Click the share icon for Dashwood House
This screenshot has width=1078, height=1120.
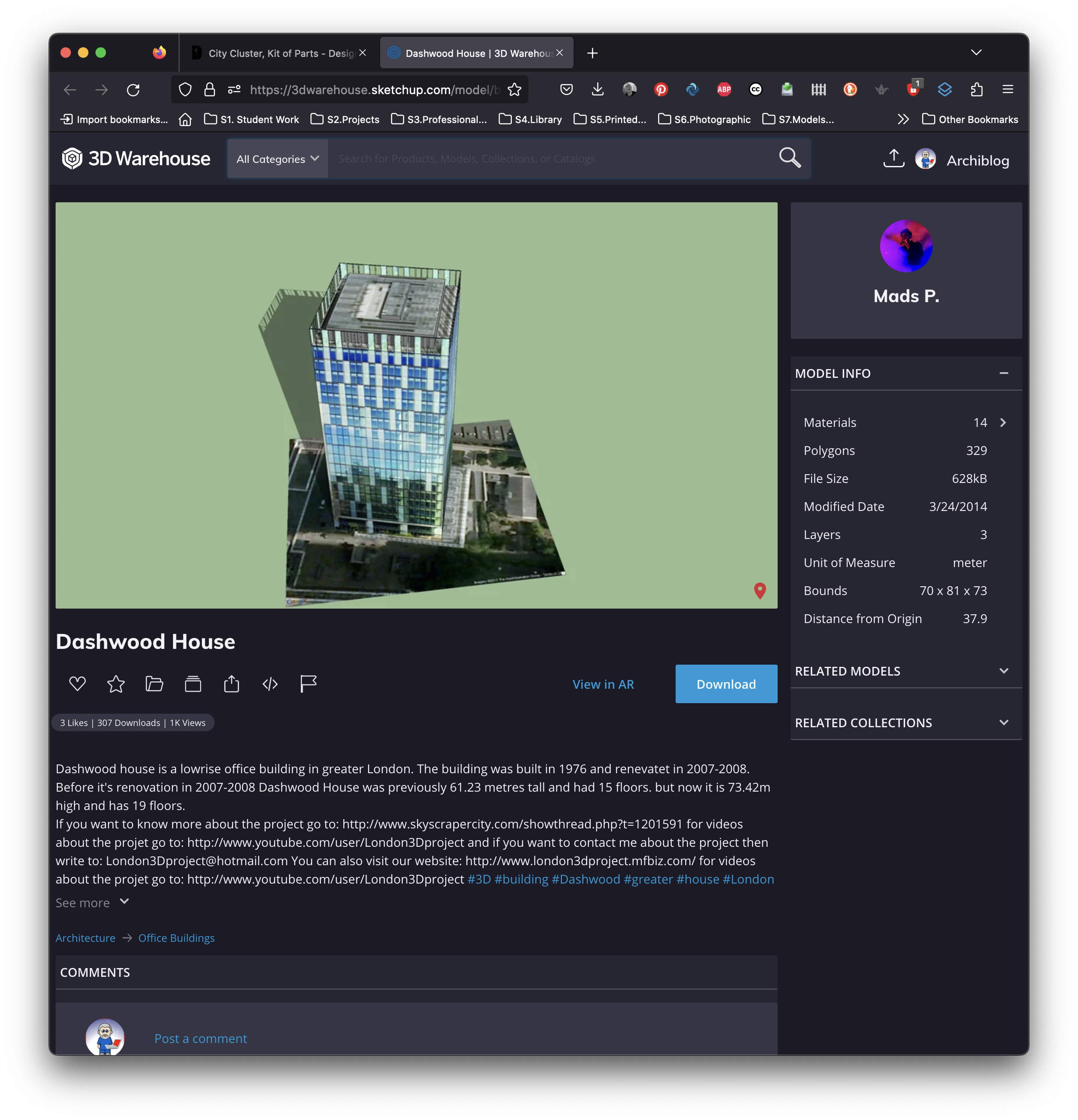pos(231,684)
